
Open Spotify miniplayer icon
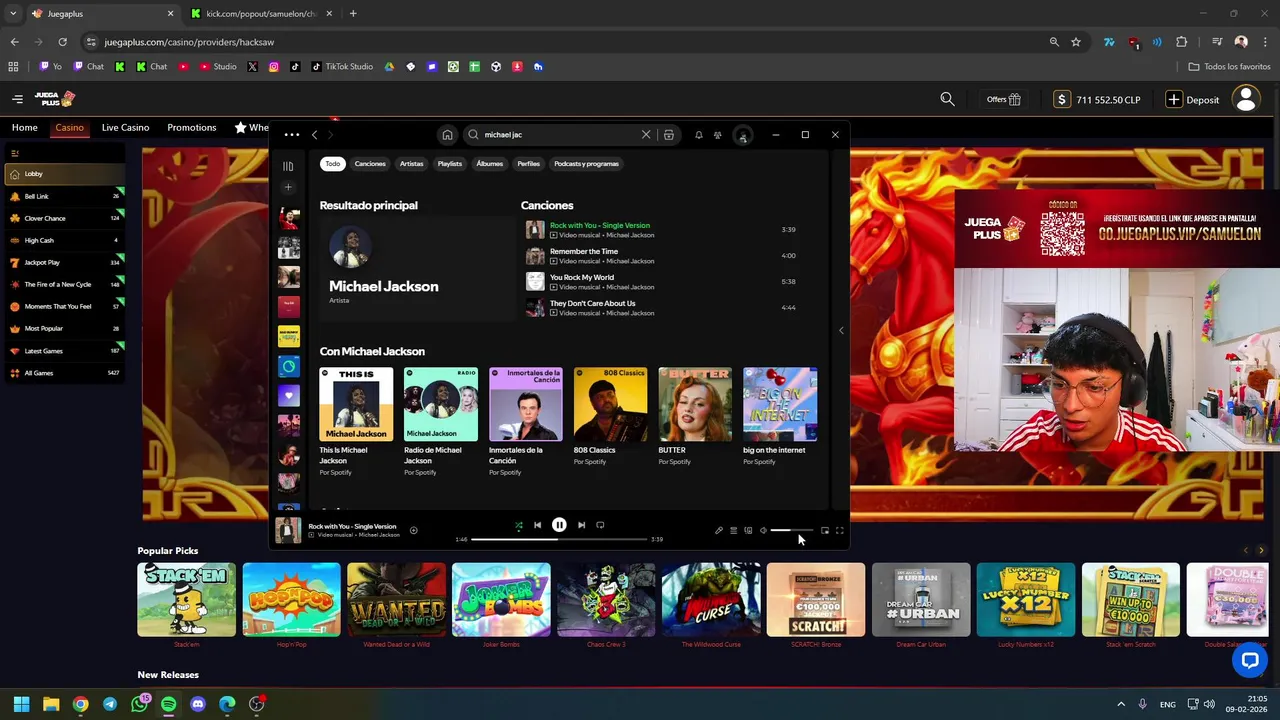click(825, 531)
